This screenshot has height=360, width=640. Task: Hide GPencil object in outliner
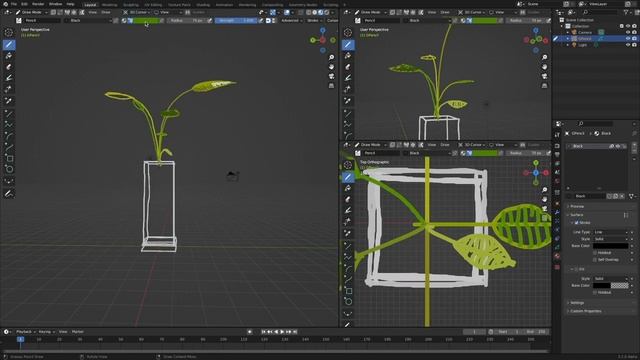click(x=628, y=38)
